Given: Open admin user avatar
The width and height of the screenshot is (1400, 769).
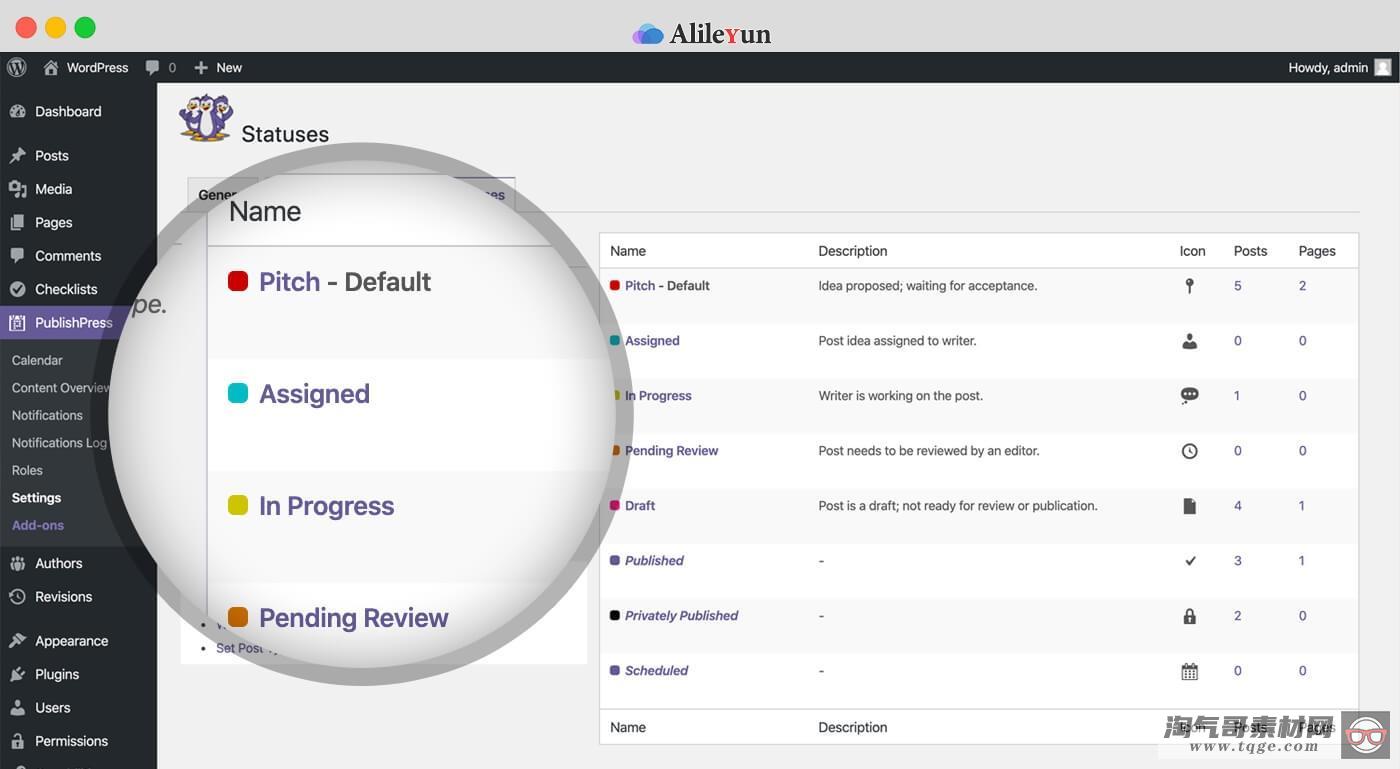Looking at the screenshot, I should pyautogui.click(x=1383, y=67).
